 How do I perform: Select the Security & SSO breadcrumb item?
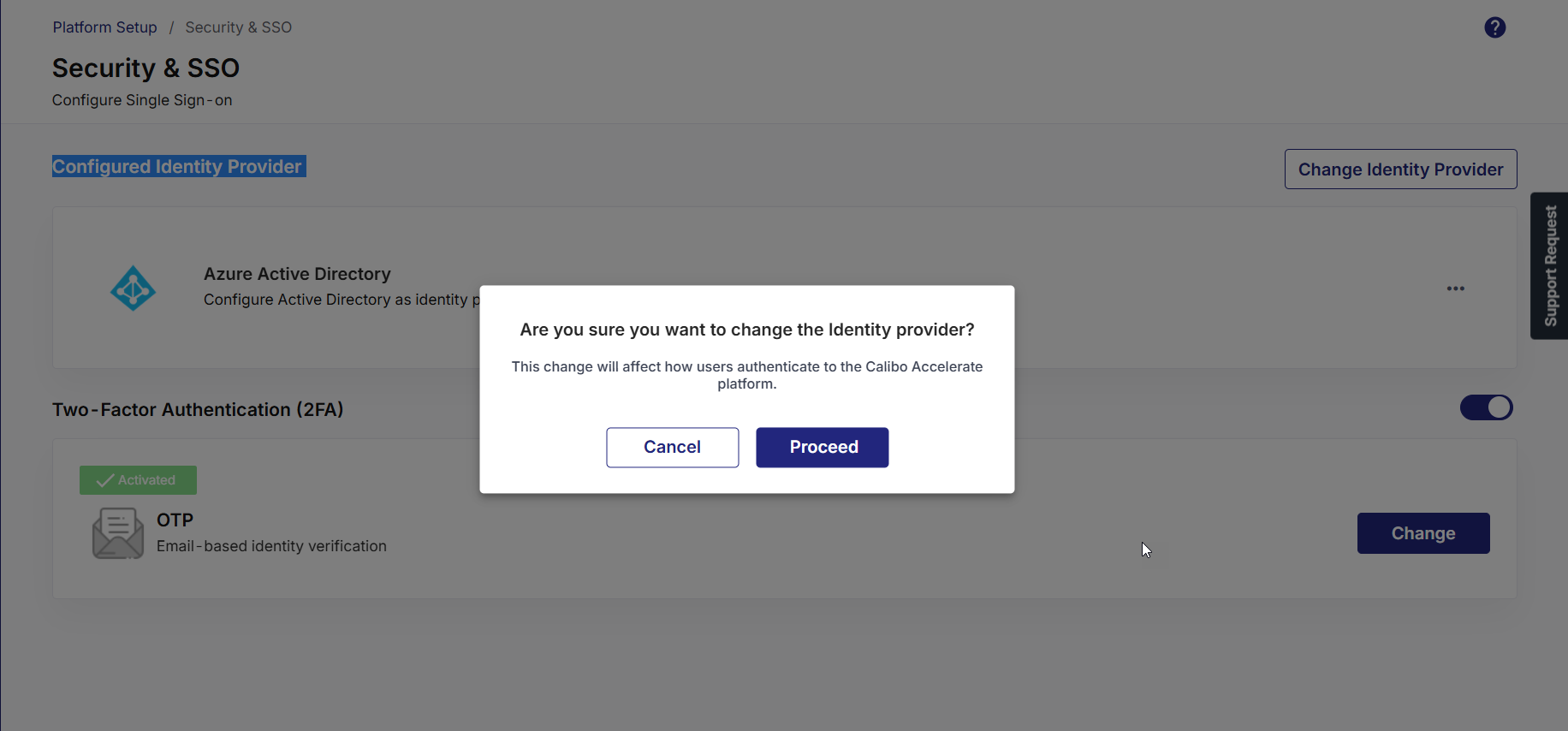pos(238,27)
